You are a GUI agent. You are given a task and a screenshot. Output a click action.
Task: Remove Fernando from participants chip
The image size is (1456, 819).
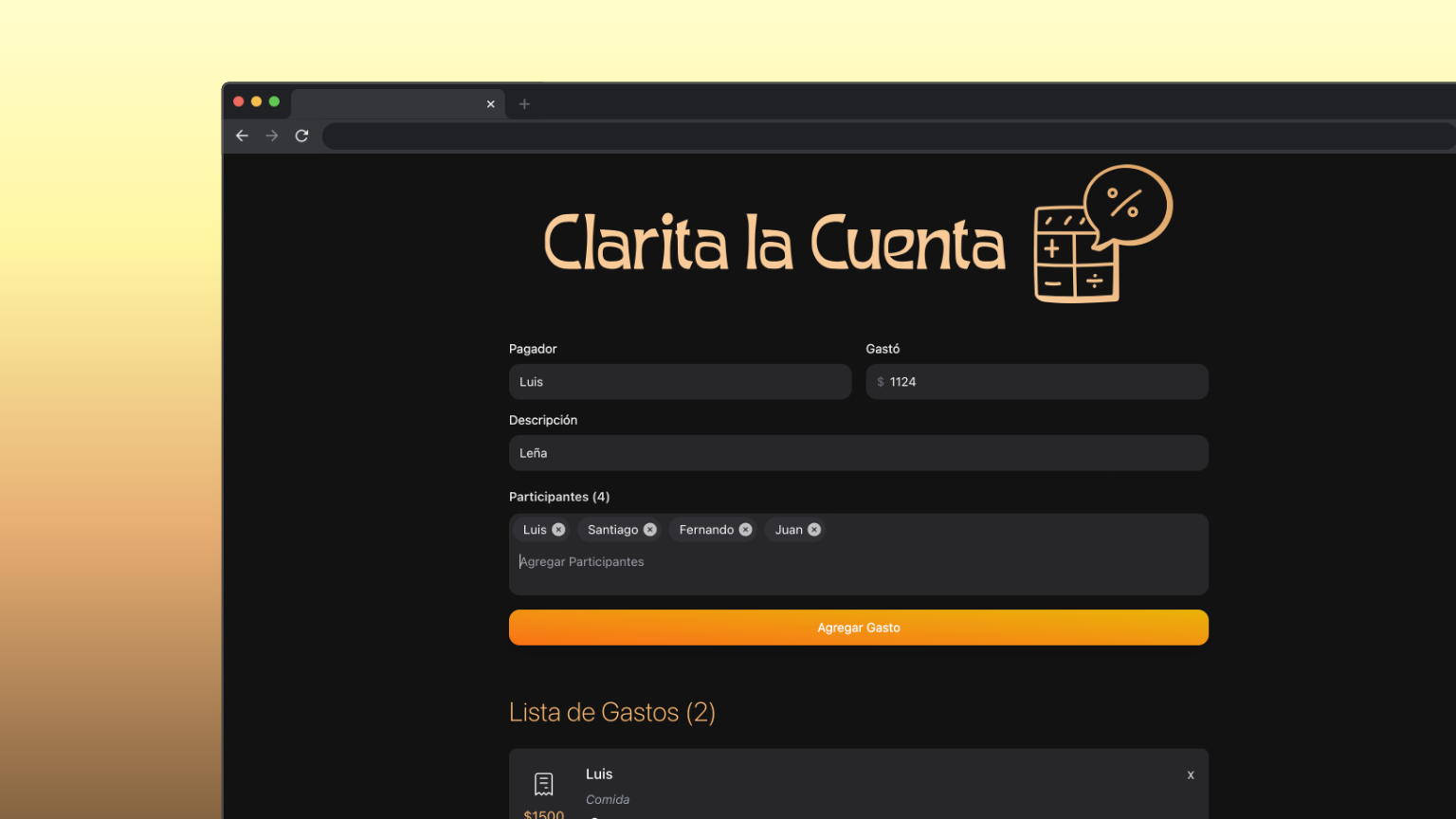pos(746,530)
